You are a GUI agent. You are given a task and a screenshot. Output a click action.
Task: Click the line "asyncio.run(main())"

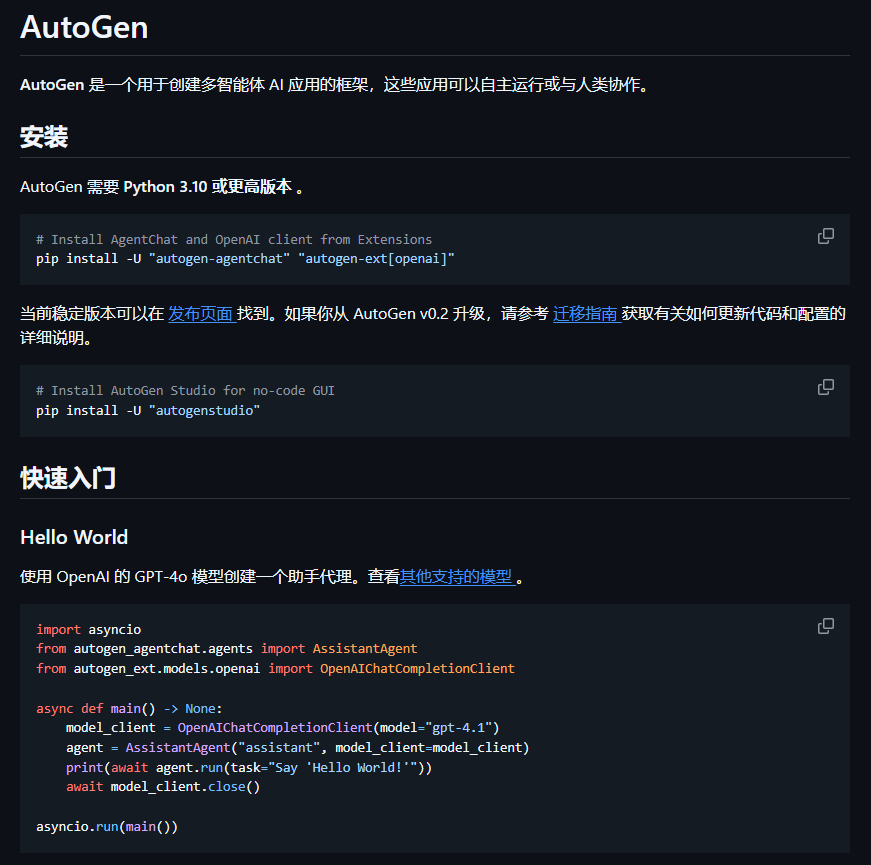(107, 827)
